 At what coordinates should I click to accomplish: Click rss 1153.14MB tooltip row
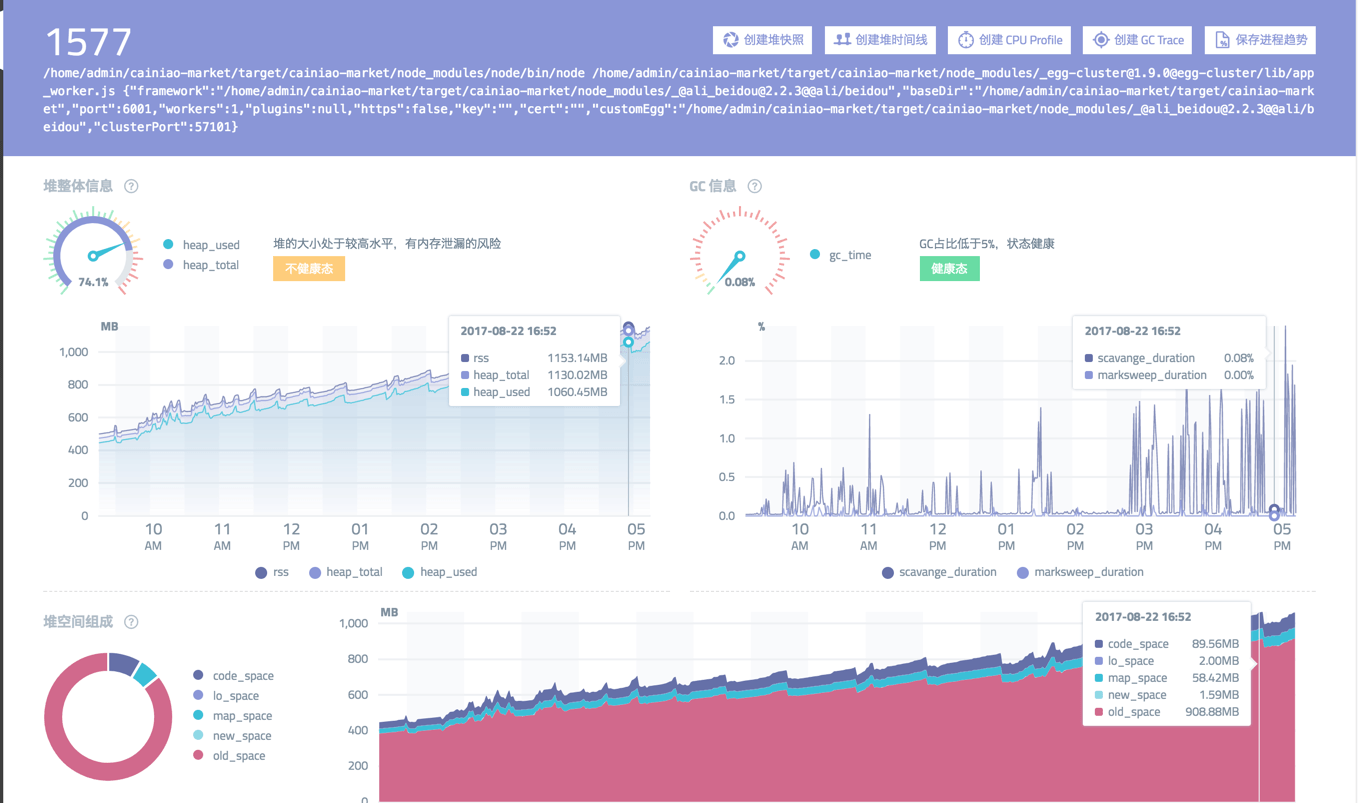point(534,358)
